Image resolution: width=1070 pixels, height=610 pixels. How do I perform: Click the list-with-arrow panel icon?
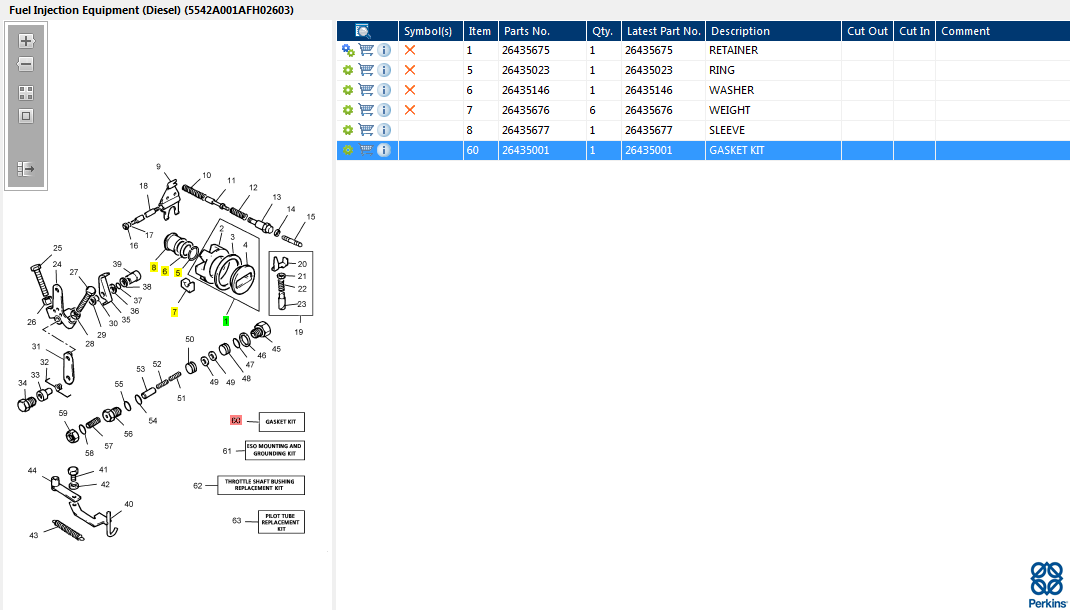coord(26,169)
